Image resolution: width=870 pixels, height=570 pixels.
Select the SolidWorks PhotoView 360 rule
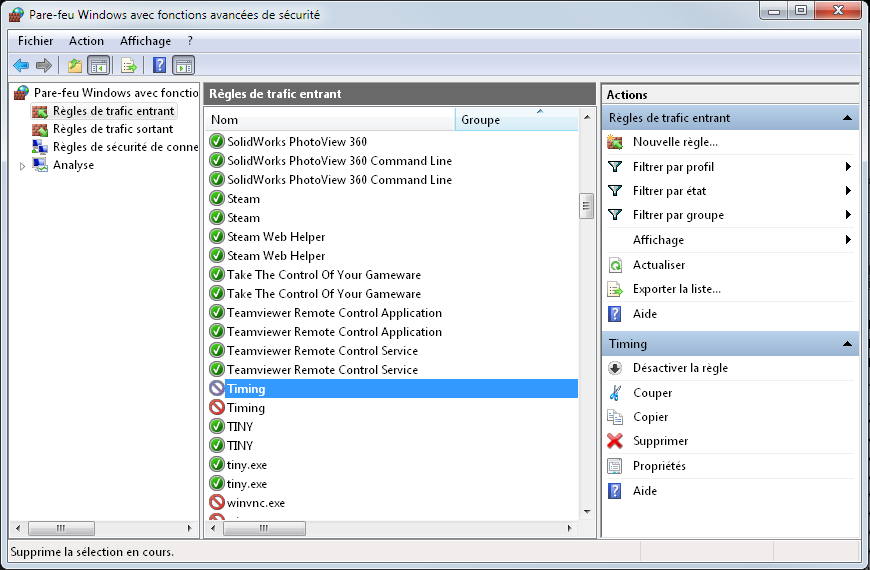(297, 142)
